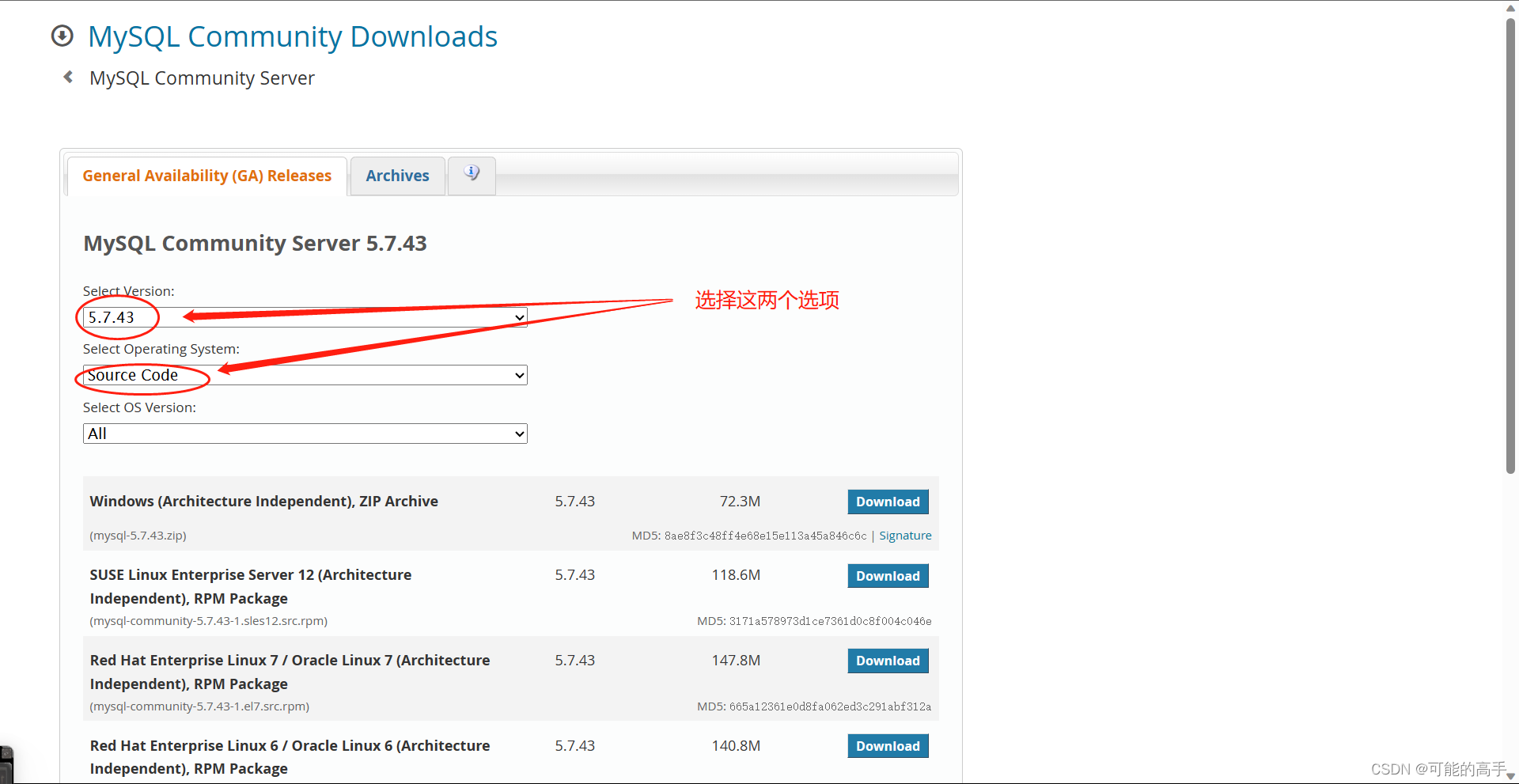Open the Select OS Version dropdown showing All
Viewport: 1519px width, 784px height.
[305, 434]
